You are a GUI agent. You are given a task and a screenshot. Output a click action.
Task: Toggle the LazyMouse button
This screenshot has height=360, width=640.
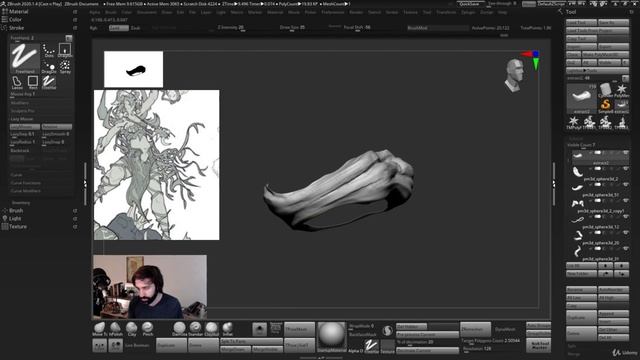(x=25, y=127)
